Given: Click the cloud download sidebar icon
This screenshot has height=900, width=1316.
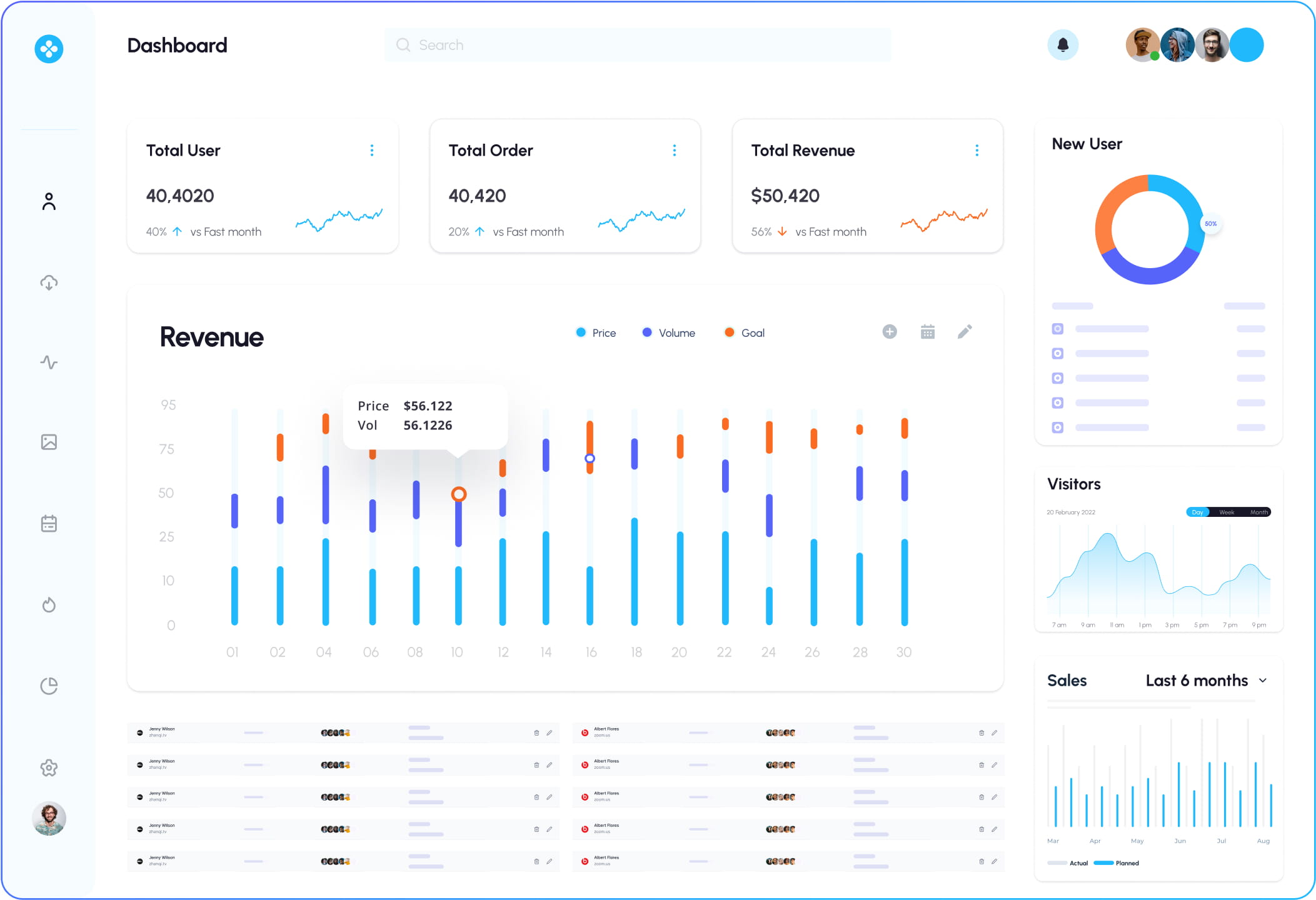Looking at the screenshot, I should coord(49,282).
